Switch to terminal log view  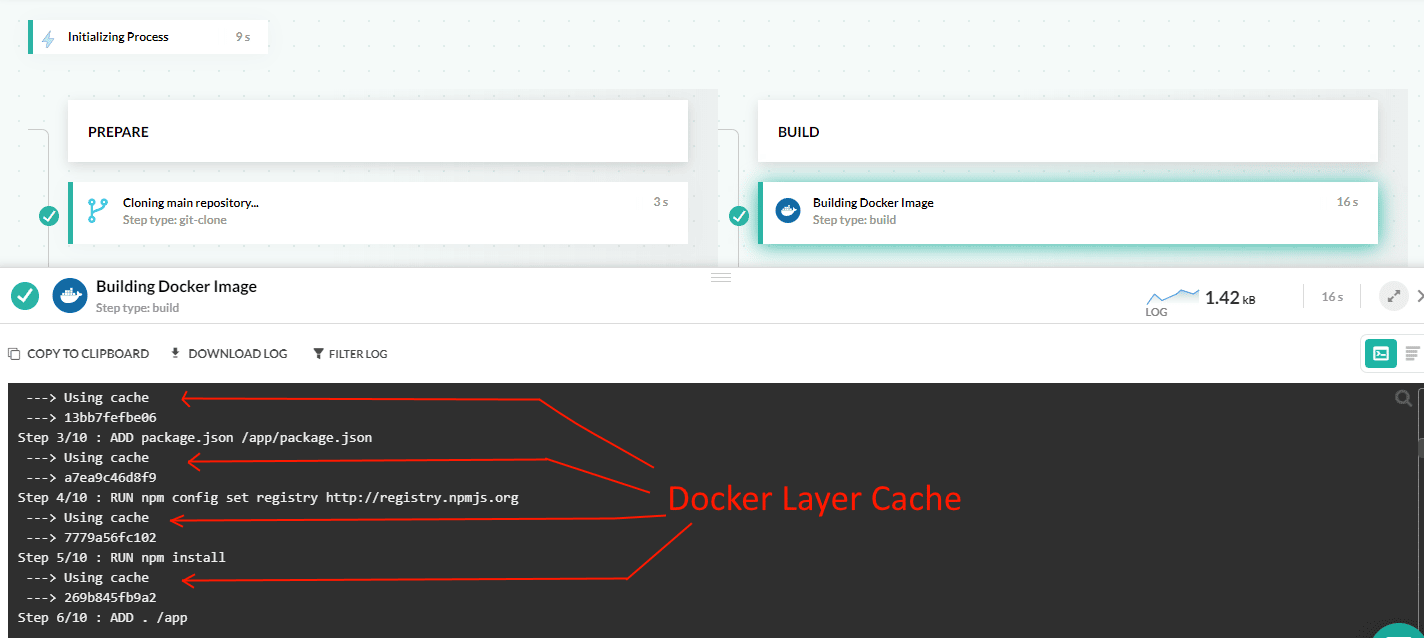pos(1381,354)
